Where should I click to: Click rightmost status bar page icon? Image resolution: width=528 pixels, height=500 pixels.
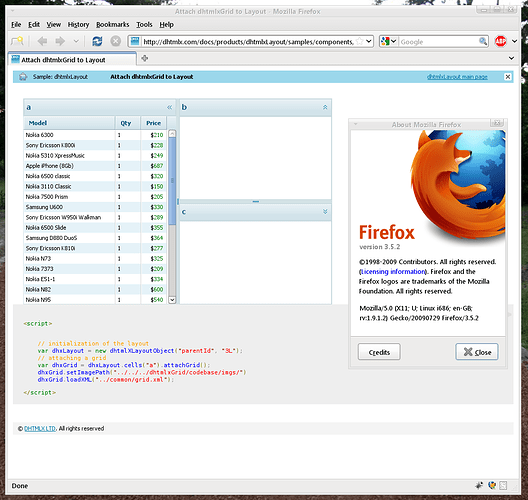coord(503,485)
